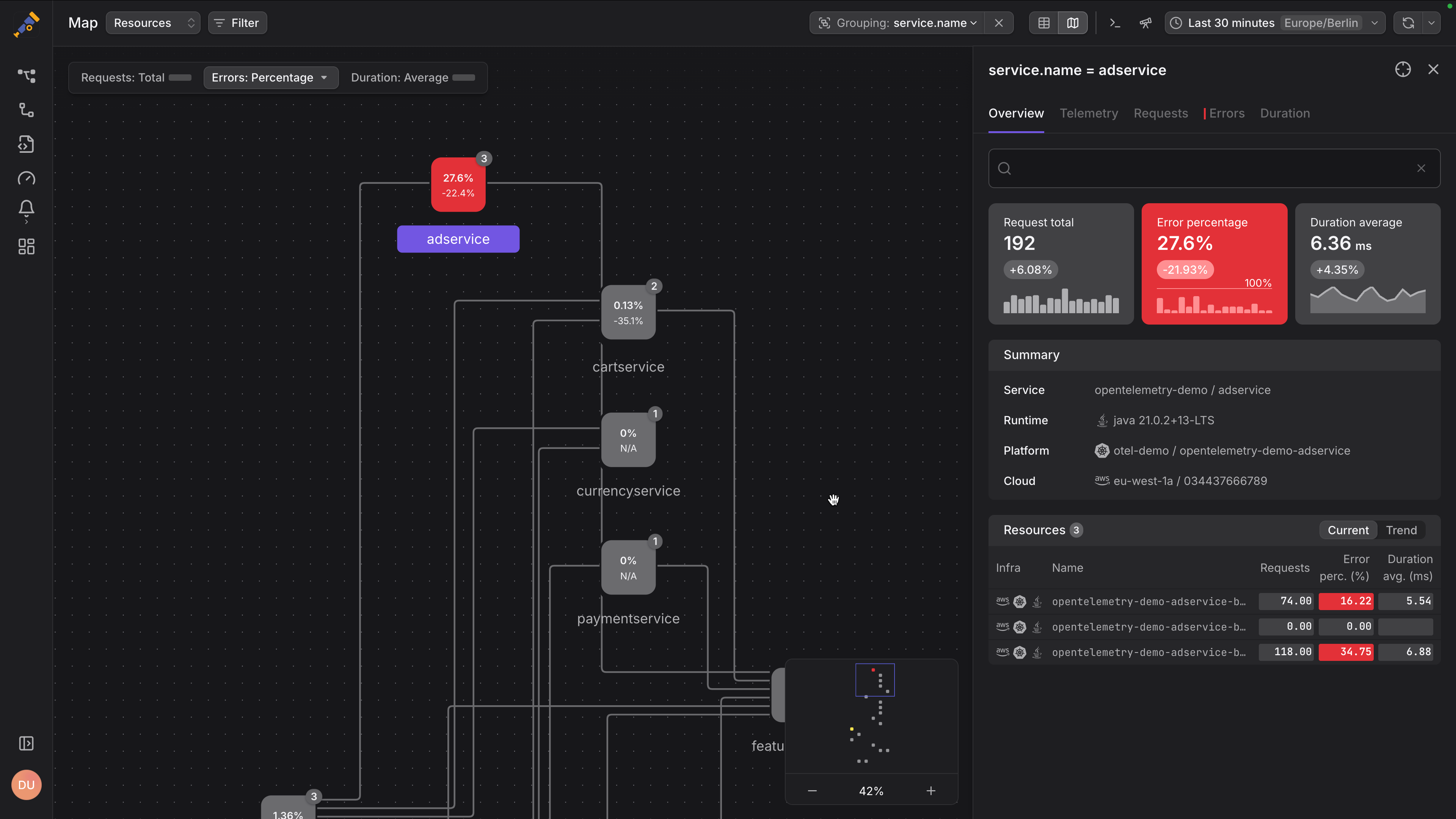Click resource row with 74.00 requests
This screenshot has height=819, width=1456.
(x=1214, y=601)
